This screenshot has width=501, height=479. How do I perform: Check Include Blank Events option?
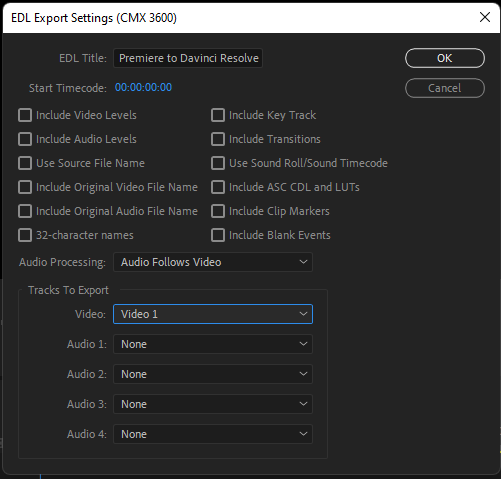(x=218, y=235)
